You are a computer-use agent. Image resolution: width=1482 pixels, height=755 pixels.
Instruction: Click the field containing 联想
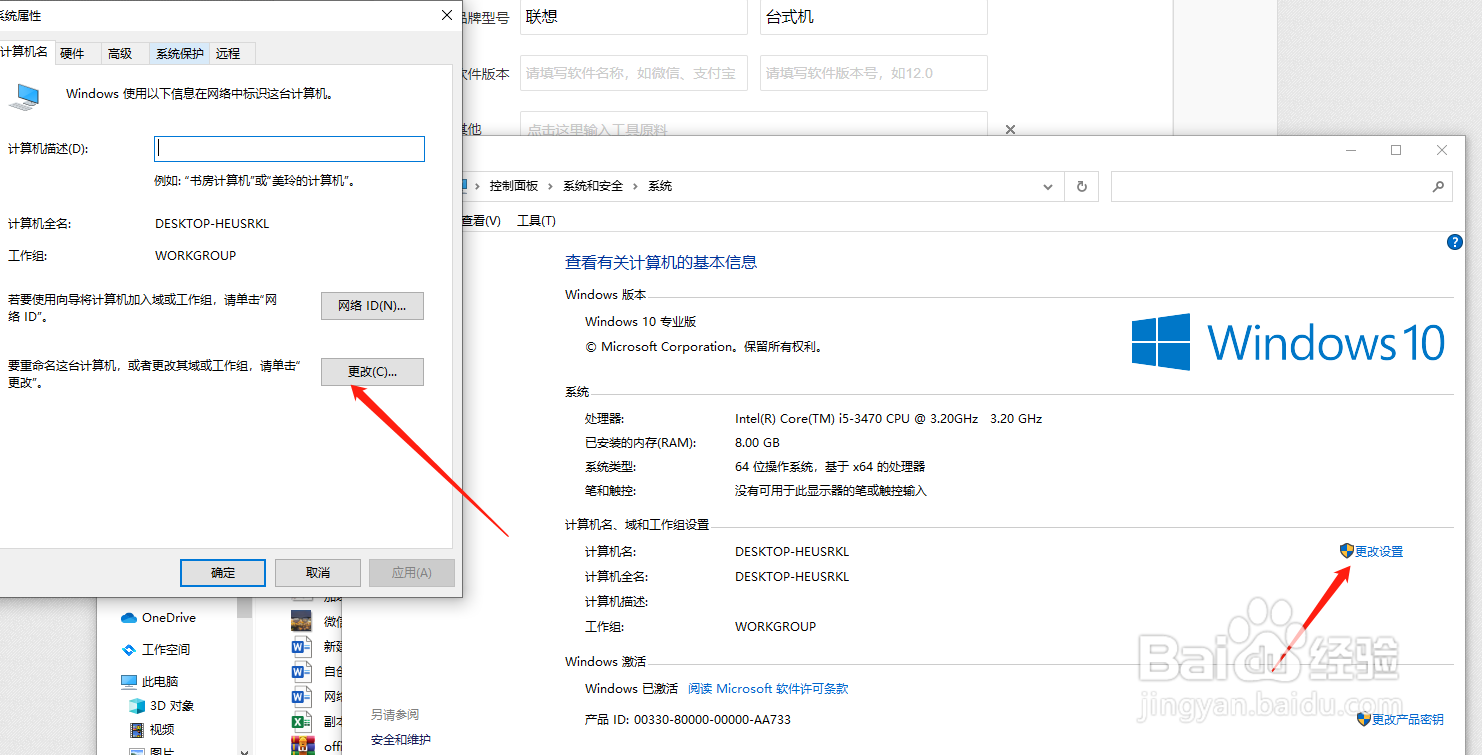click(634, 17)
